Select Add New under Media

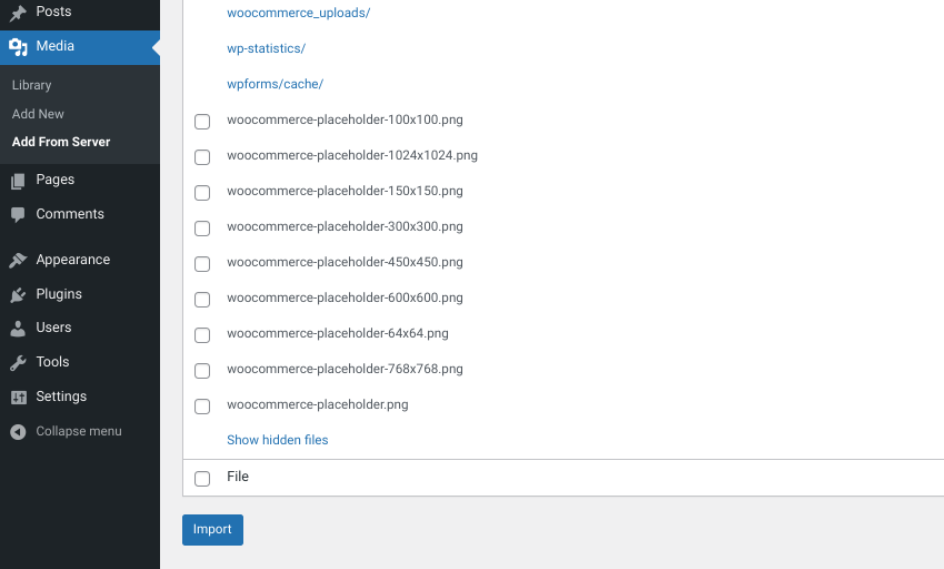[38, 114]
